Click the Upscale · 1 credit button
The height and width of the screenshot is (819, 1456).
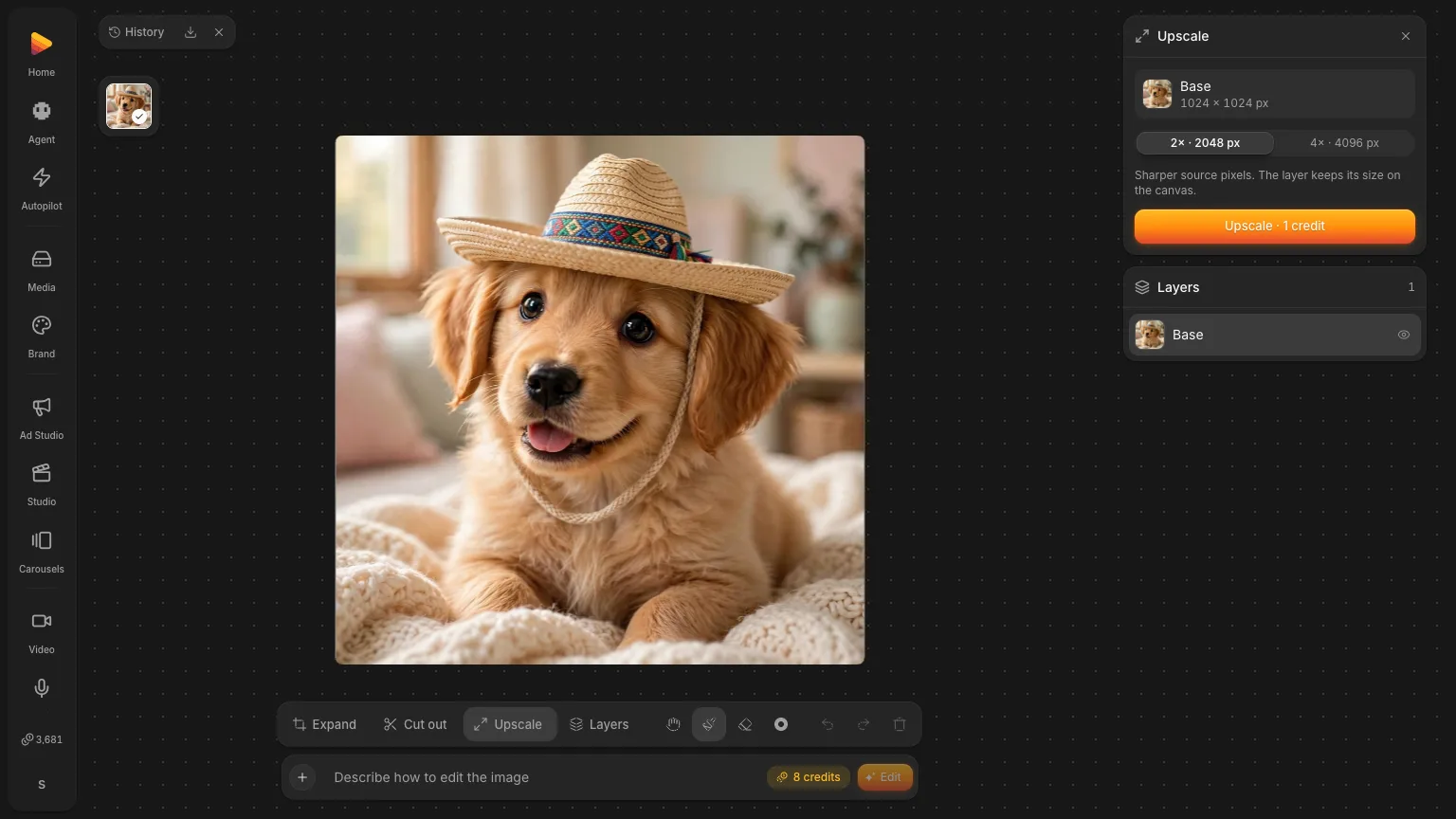pyautogui.click(x=1274, y=226)
